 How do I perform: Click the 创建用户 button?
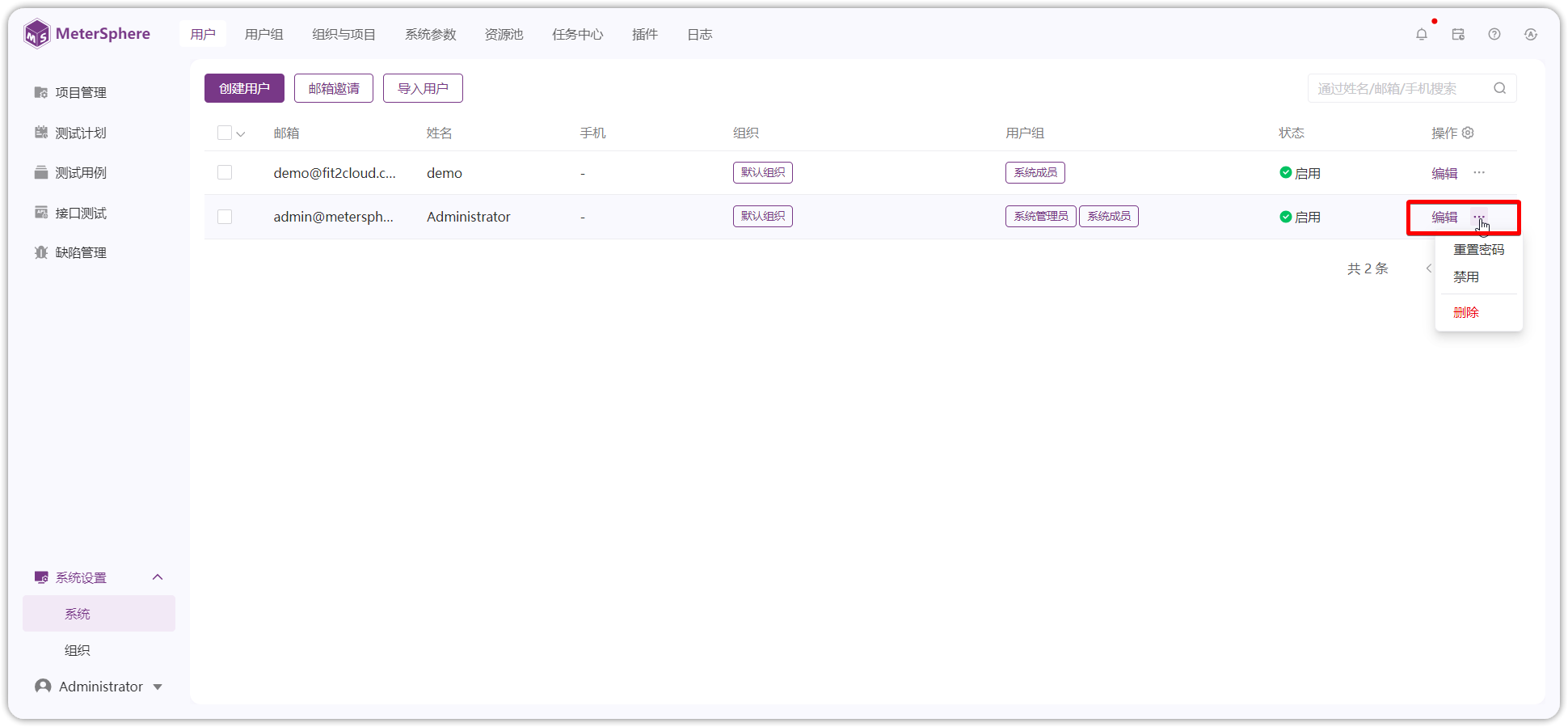[x=244, y=88]
